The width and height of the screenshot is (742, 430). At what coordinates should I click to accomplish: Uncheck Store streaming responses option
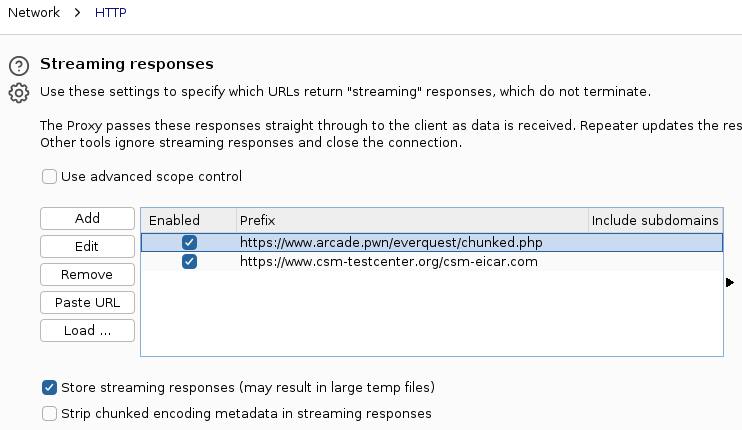pyautogui.click(x=49, y=387)
